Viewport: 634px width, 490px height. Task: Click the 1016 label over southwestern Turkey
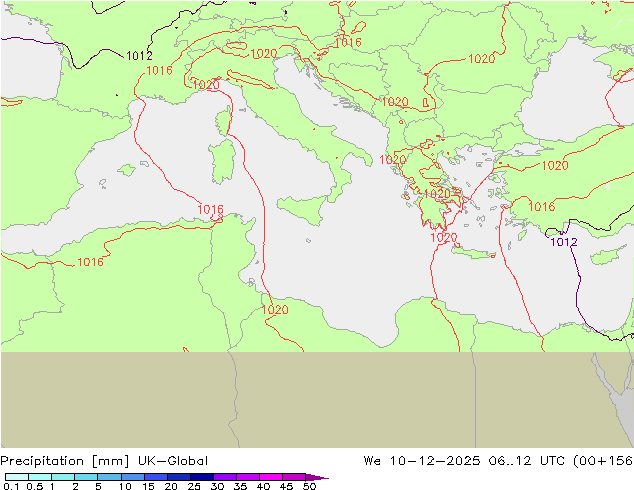[x=542, y=207]
